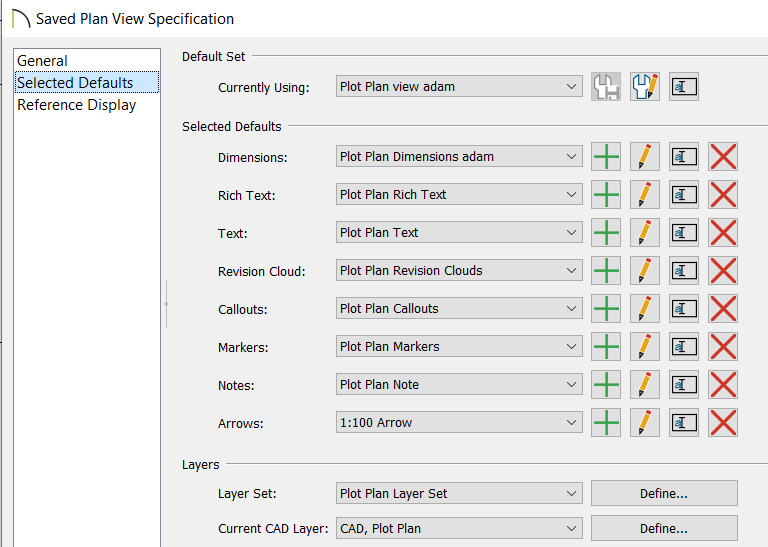Viewport: 768px width, 547px height.
Task: Click Define for Current CAD Layer
Action: pyautogui.click(x=664, y=528)
